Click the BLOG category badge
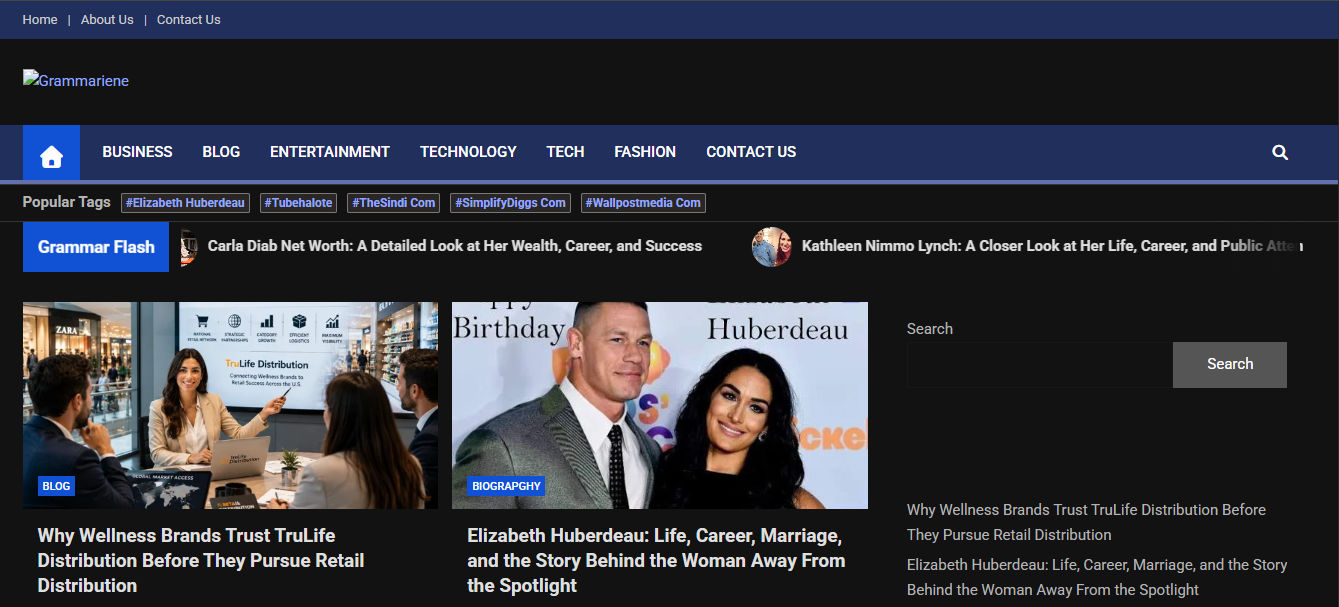The width and height of the screenshot is (1339, 607). [56, 486]
